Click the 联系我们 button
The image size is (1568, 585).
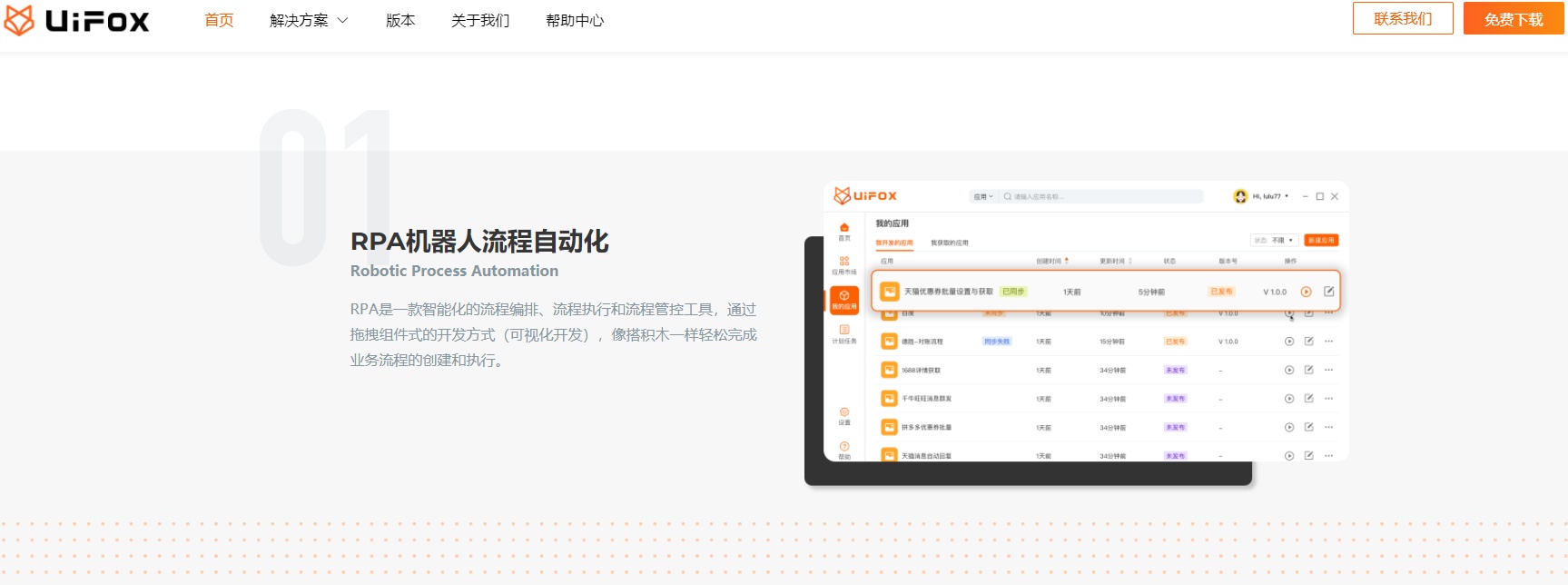[x=1402, y=18]
